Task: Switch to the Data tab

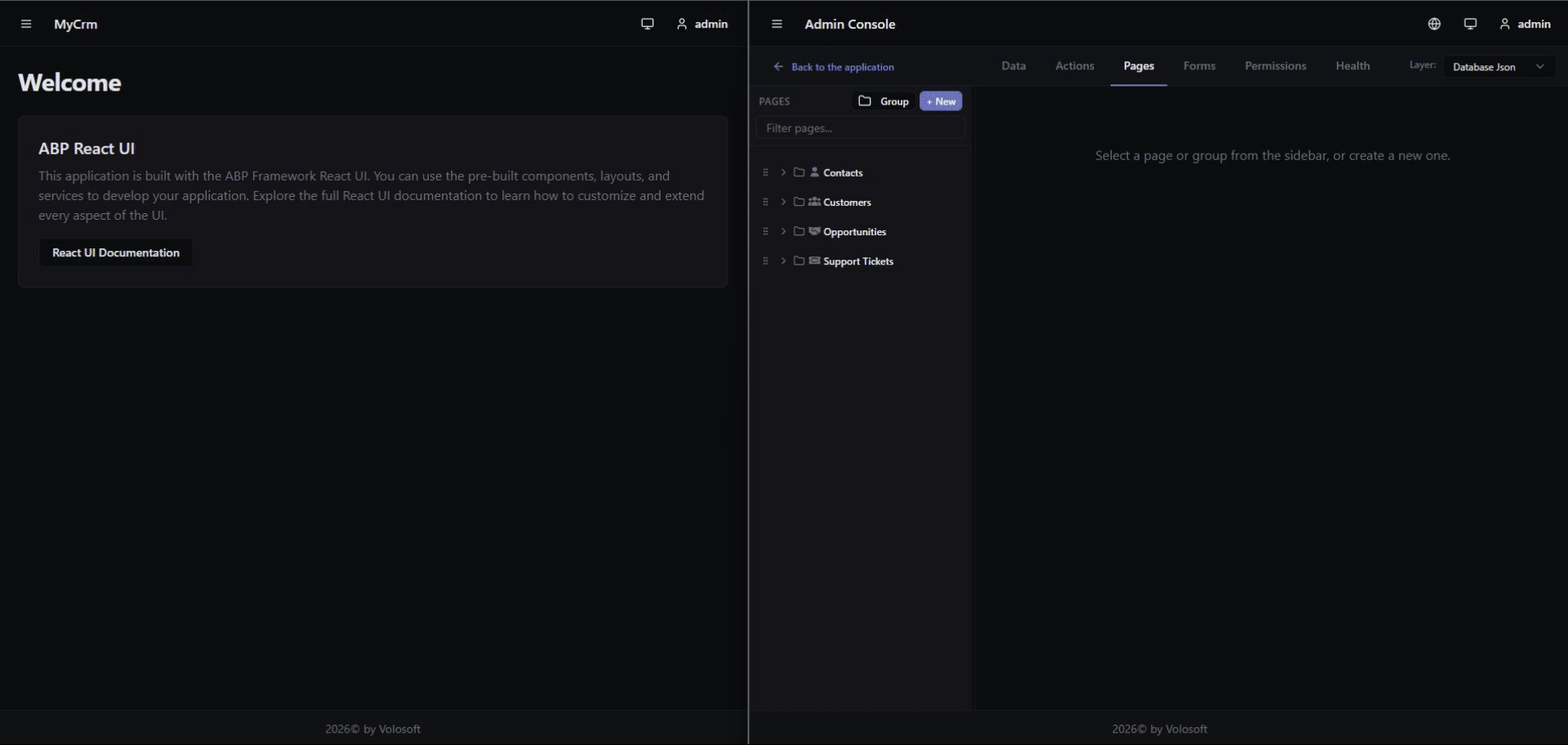Action: 1013,66
